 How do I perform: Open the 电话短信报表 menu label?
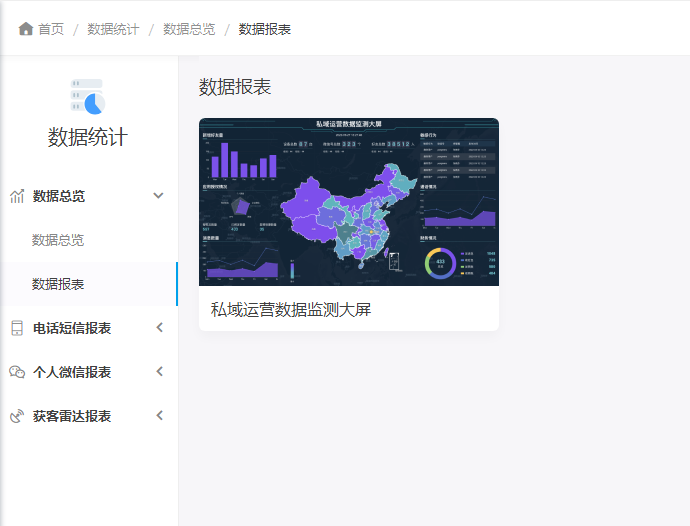click(72, 328)
